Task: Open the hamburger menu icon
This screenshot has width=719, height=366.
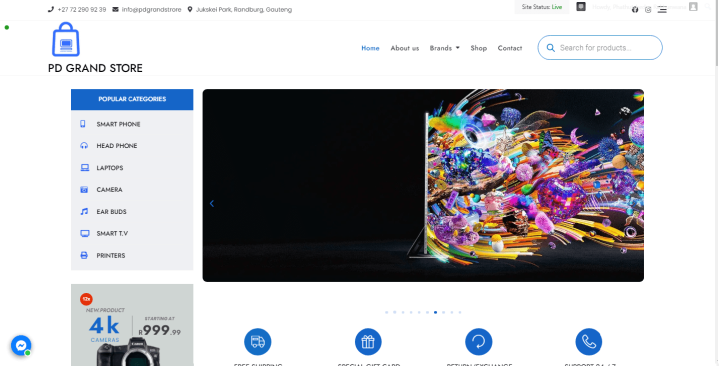Action: point(662,10)
